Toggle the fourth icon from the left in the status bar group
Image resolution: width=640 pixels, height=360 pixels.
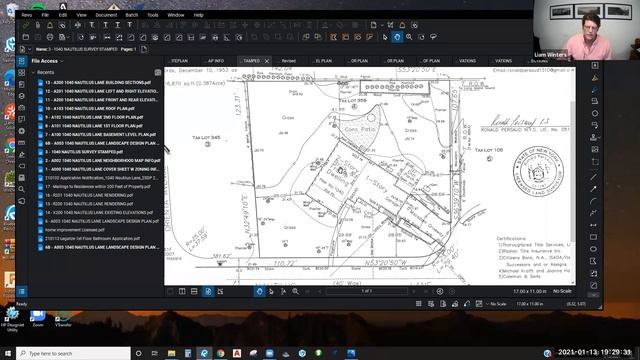coord(455,304)
